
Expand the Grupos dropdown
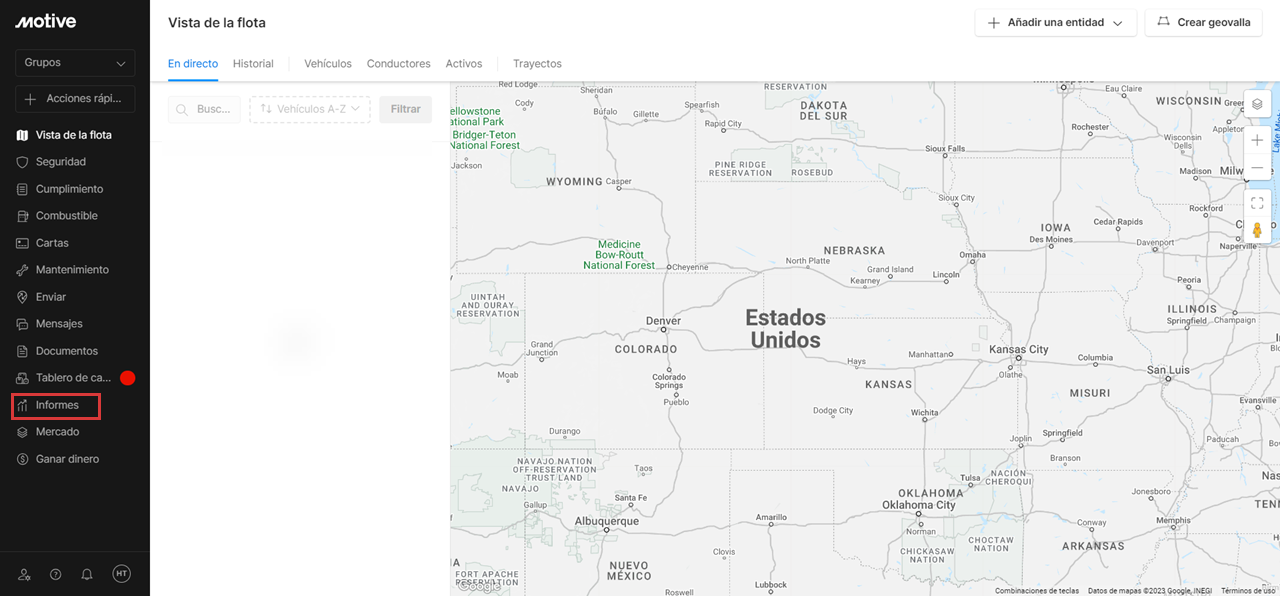(75, 63)
